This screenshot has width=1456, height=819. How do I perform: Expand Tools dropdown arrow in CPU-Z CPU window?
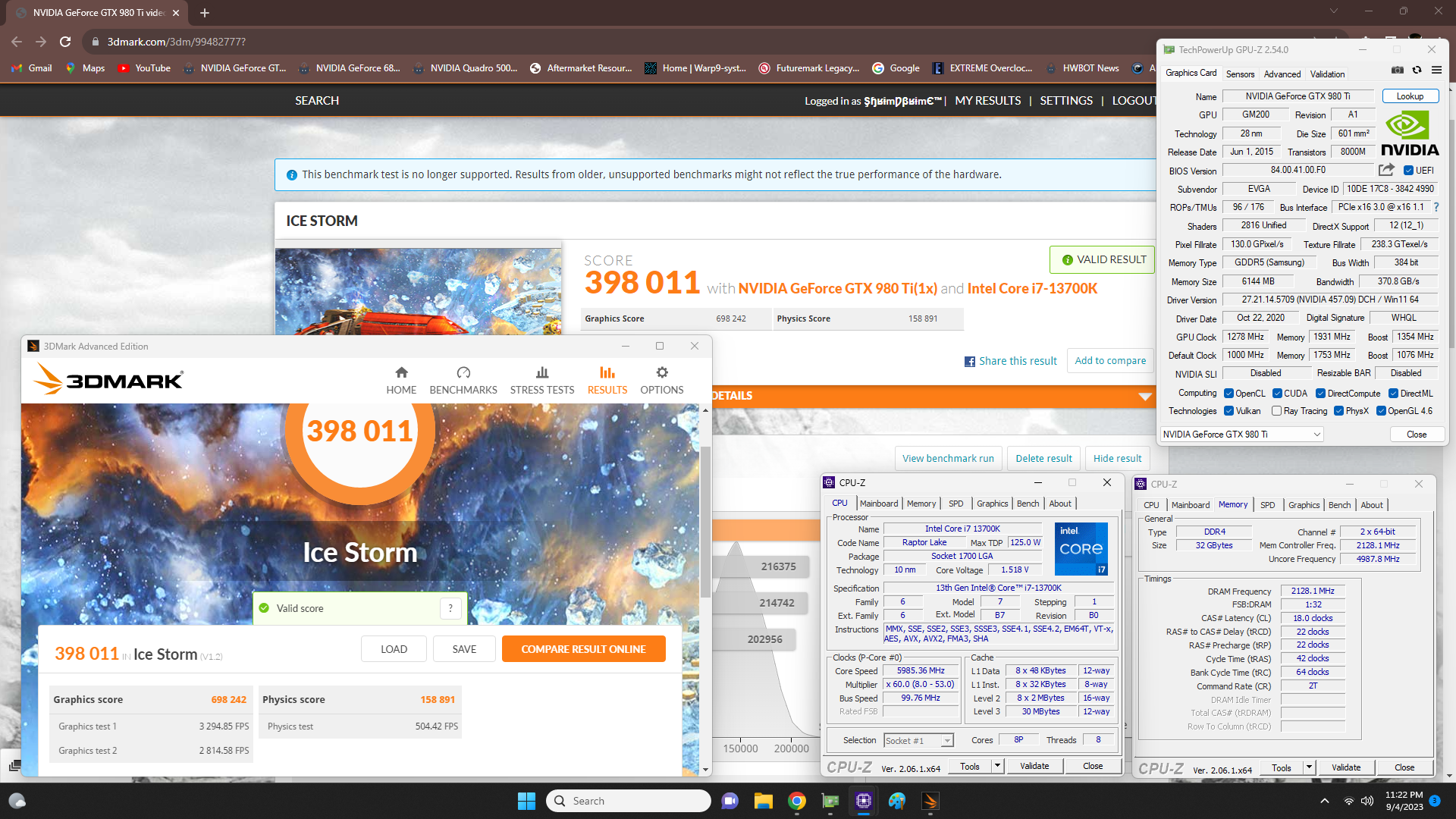tap(997, 766)
